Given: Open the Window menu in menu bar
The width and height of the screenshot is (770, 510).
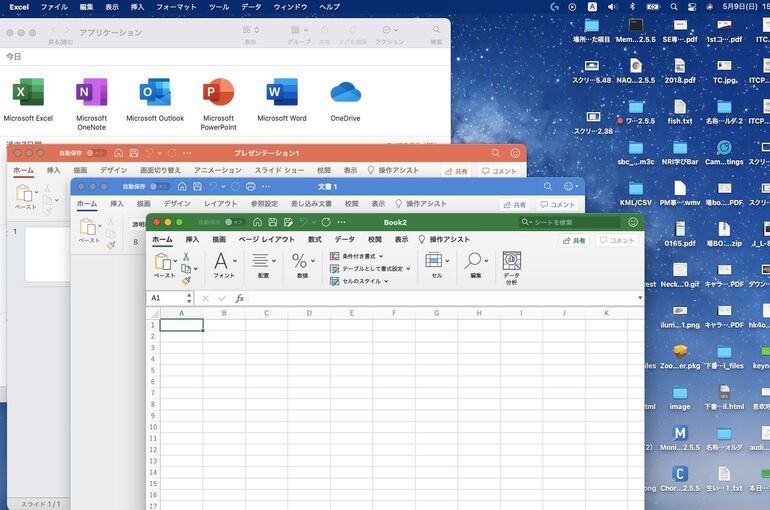Looking at the screenshot, I should 290,7.
